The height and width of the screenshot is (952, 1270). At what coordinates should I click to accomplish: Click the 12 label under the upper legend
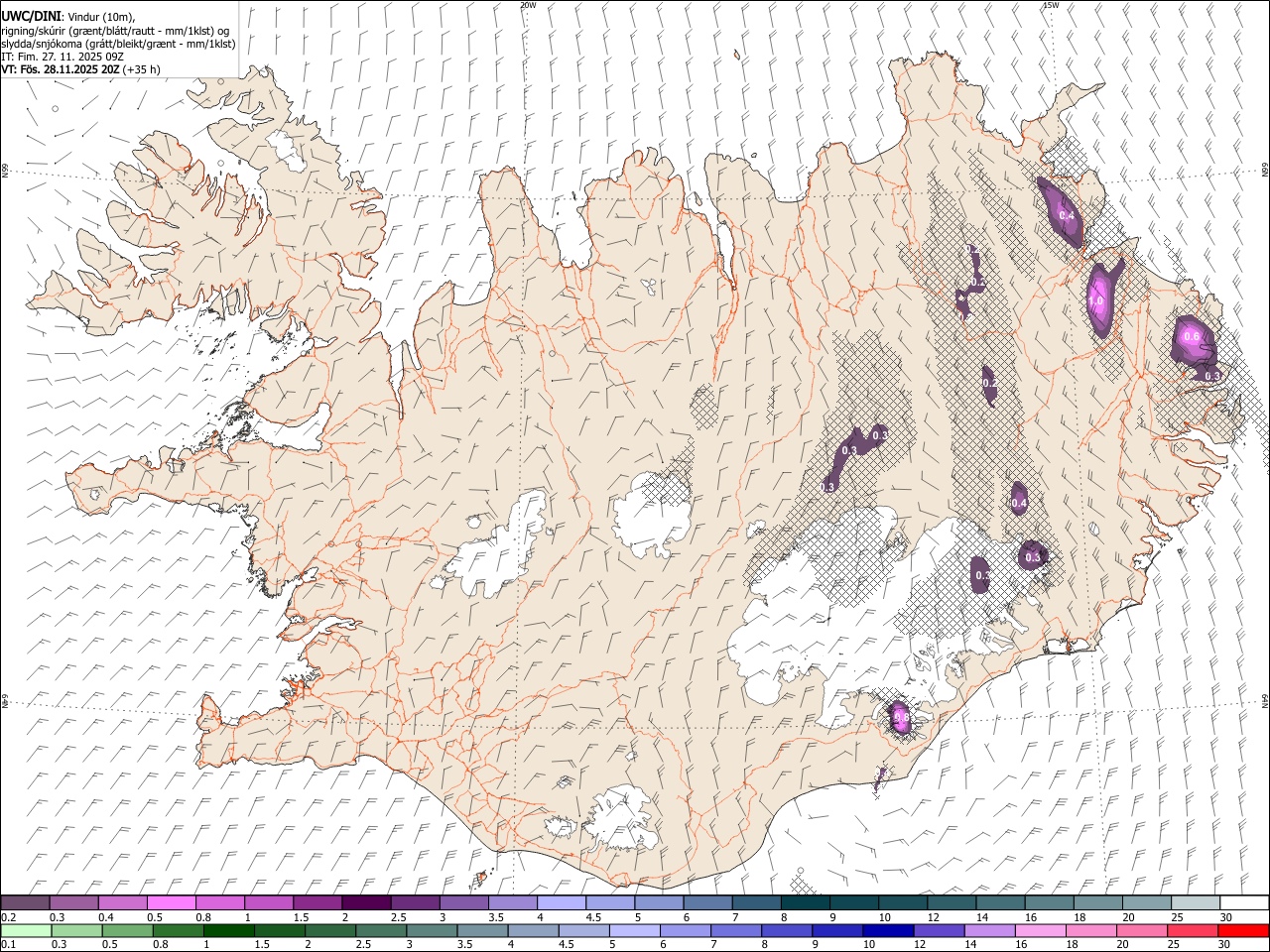pos(933,917)
